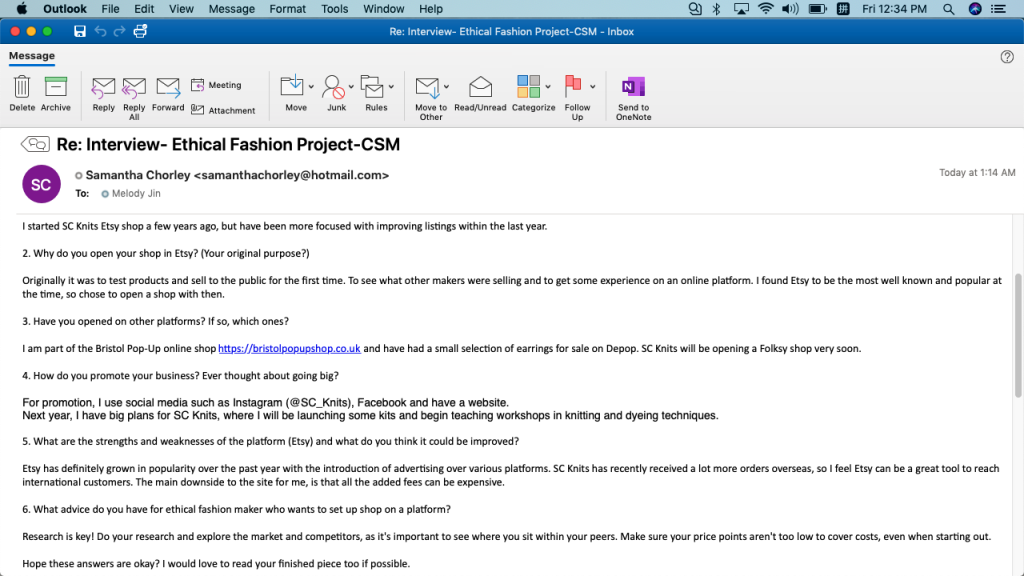Click the email subject heading
This screenshot has height=576, width=1024.
pos(228,144)
